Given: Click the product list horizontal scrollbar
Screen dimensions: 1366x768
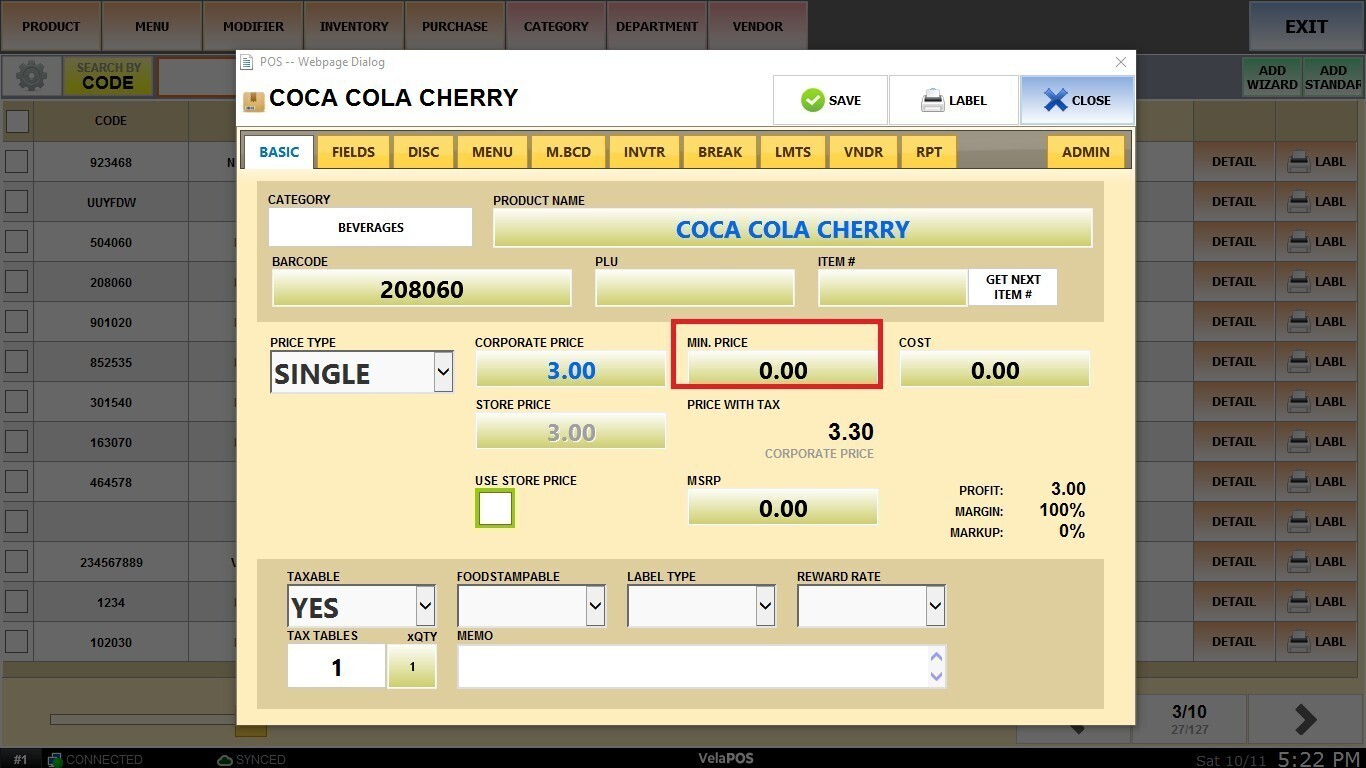Looking at the screenshot, I should tap(143, 719).
